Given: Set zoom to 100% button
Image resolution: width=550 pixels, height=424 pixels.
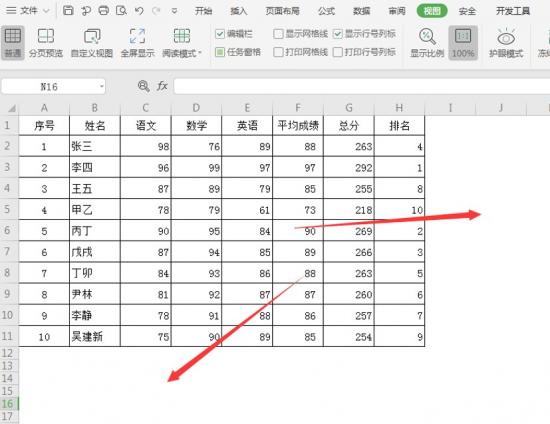Looking at the screenshot, I should click(x=463, y=42).
